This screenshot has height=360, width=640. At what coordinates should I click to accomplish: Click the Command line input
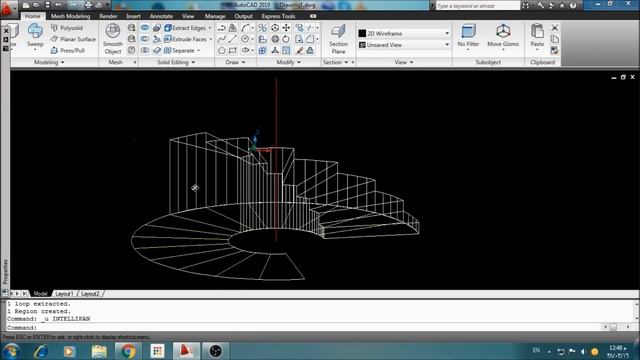click(x=304, y=327)
